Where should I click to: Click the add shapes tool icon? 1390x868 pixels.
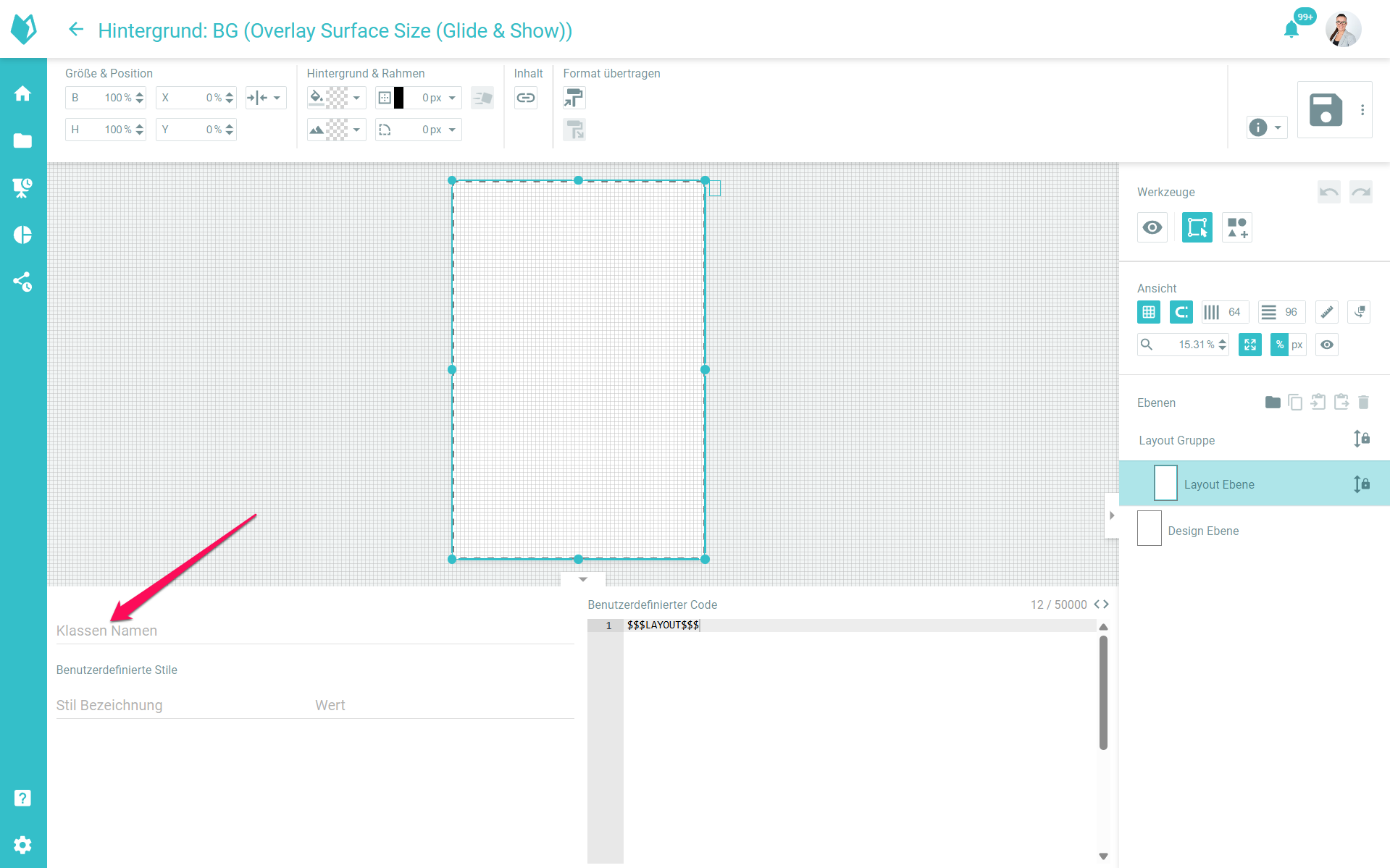[1237, 227]
